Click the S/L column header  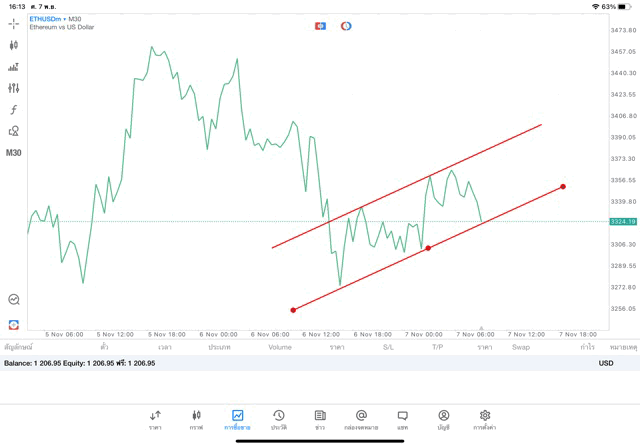coord(388,347)
